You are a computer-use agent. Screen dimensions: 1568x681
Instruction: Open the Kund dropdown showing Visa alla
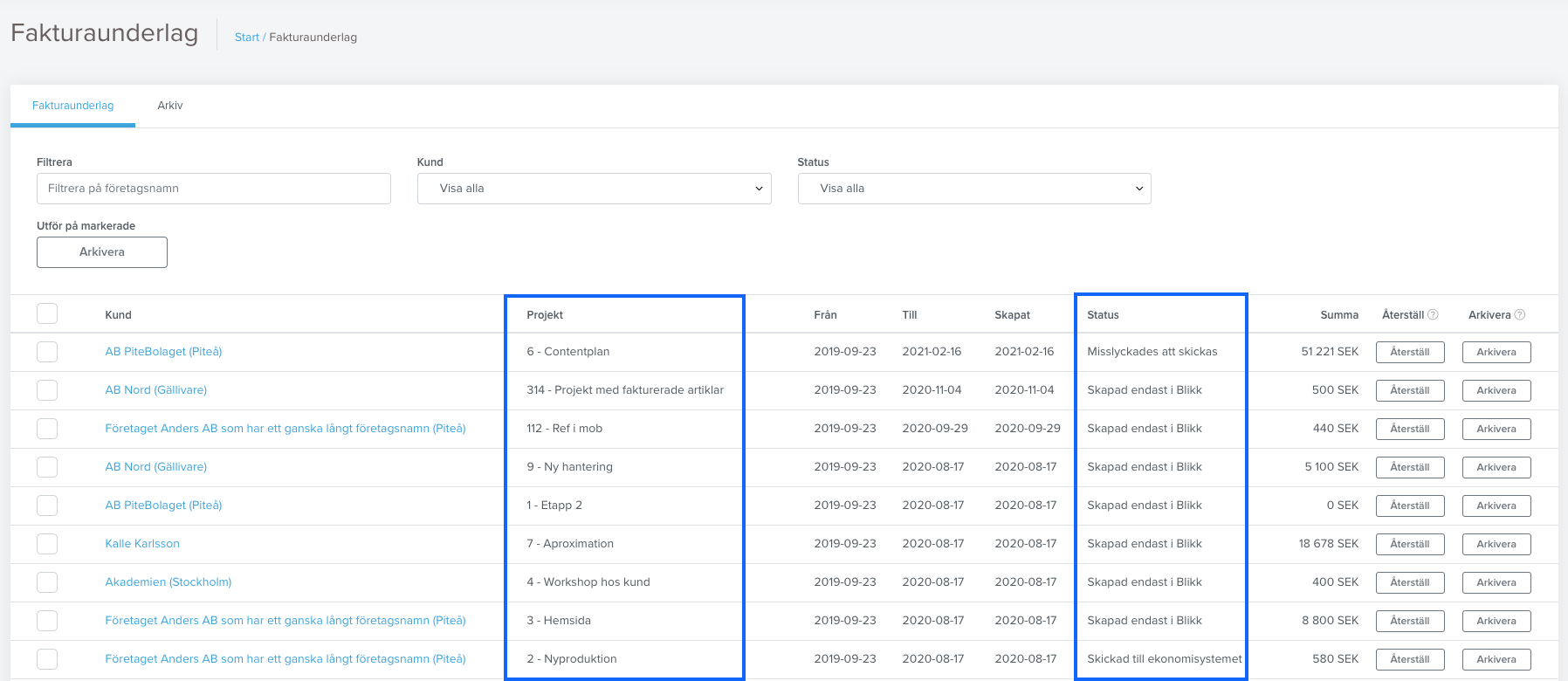point(594,189)
